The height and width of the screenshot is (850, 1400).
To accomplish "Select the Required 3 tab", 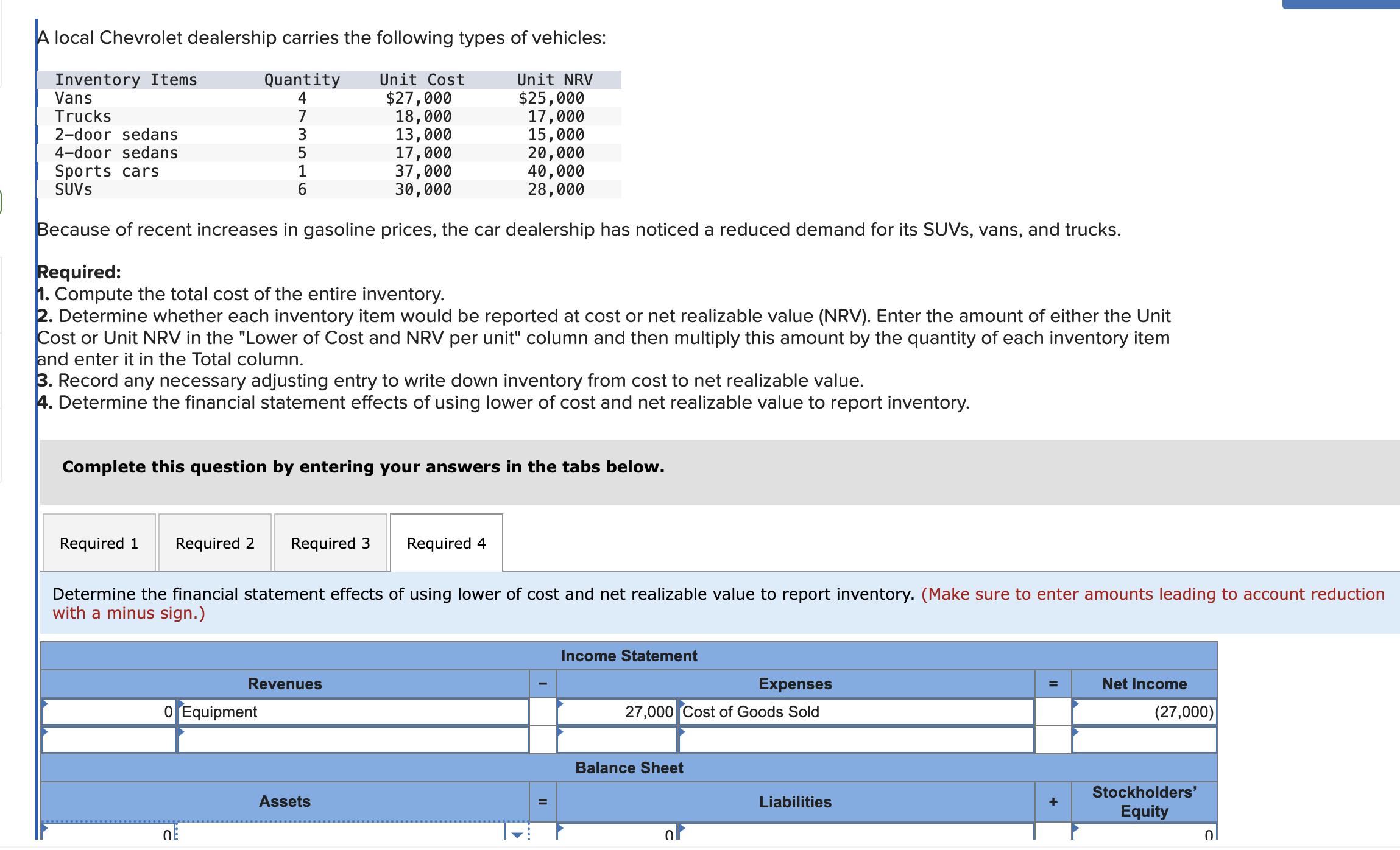I will click(x=330, y=543).
